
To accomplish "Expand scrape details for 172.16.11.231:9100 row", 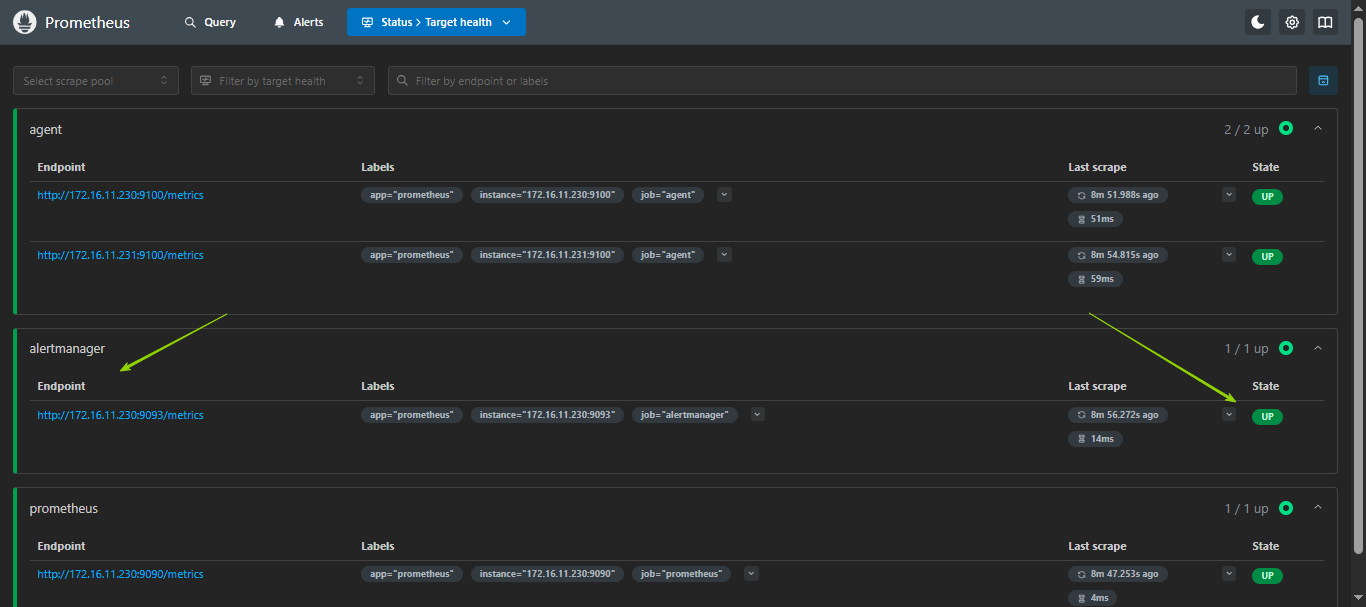I will pyautogui.click(x=1229, y=254).
